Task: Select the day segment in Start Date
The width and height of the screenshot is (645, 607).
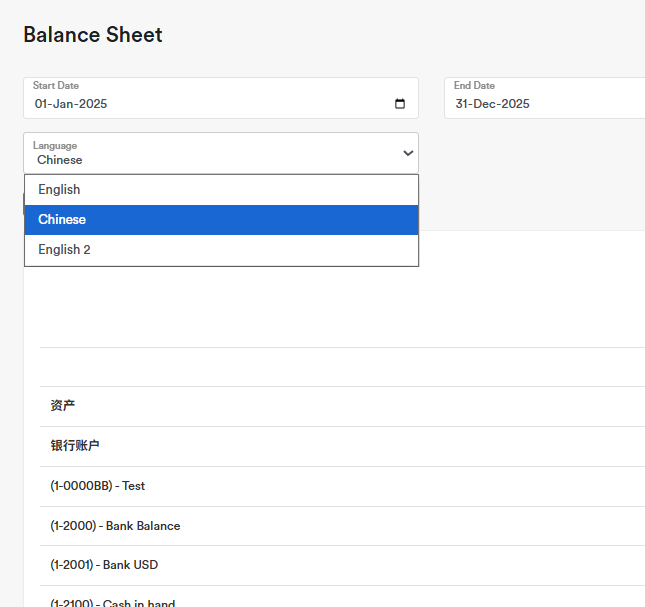Action: pyautogui.click(x=42, y=104)
